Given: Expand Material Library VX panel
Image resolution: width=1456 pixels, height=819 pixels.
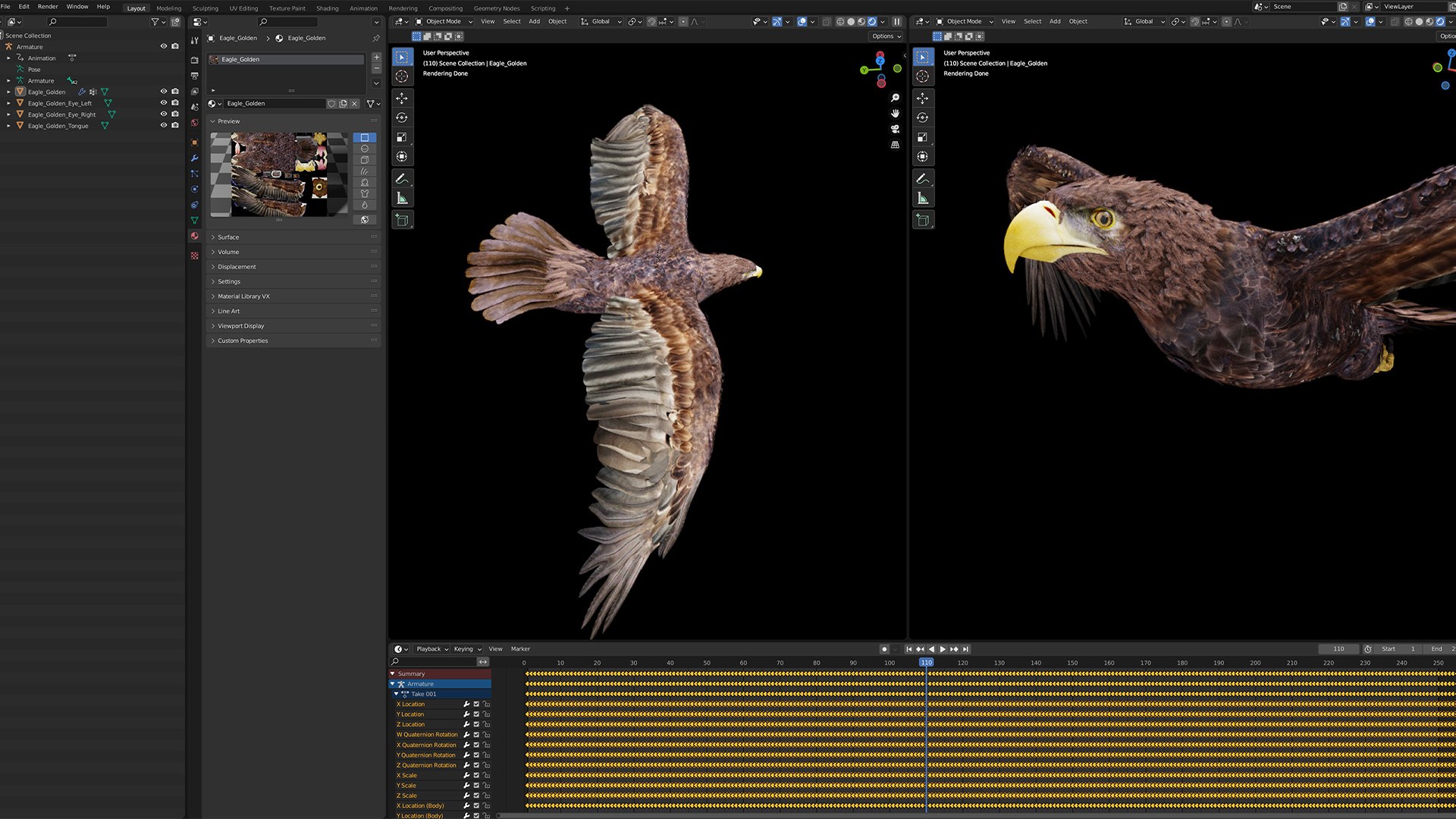Looking at the screenshot, I should pyautogui.click(x=293, y=297).
